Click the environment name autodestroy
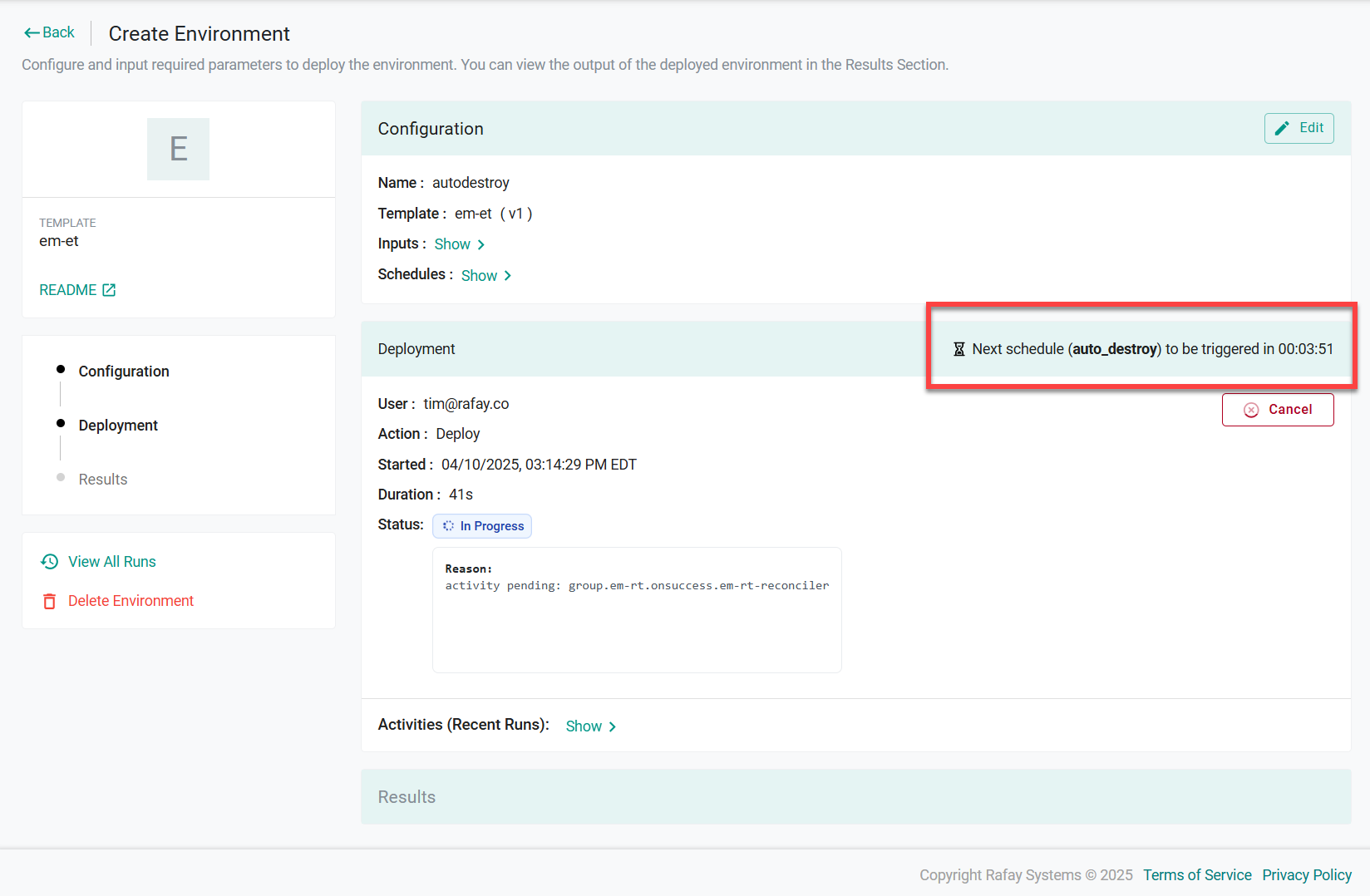The width and height of the screenshot is (1370, 896). click(471, 183)
